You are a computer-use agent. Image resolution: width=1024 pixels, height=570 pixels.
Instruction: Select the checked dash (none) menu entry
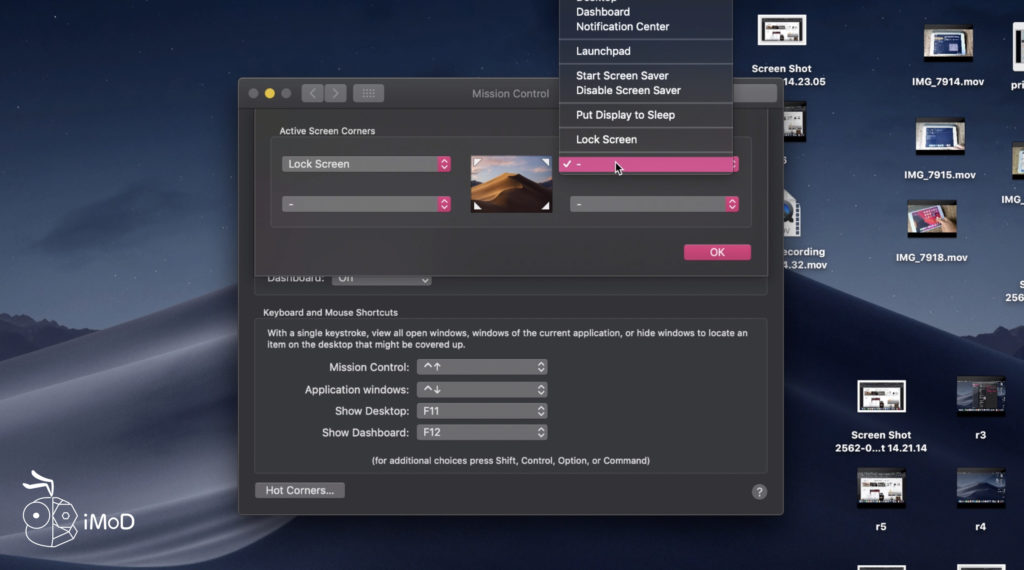(x=645, y=164)
